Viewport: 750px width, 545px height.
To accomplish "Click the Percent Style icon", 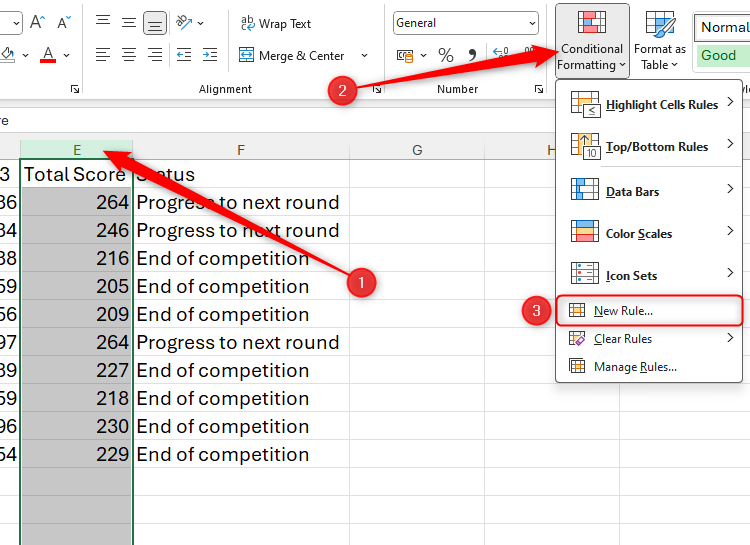I will (x=446, y=56).
